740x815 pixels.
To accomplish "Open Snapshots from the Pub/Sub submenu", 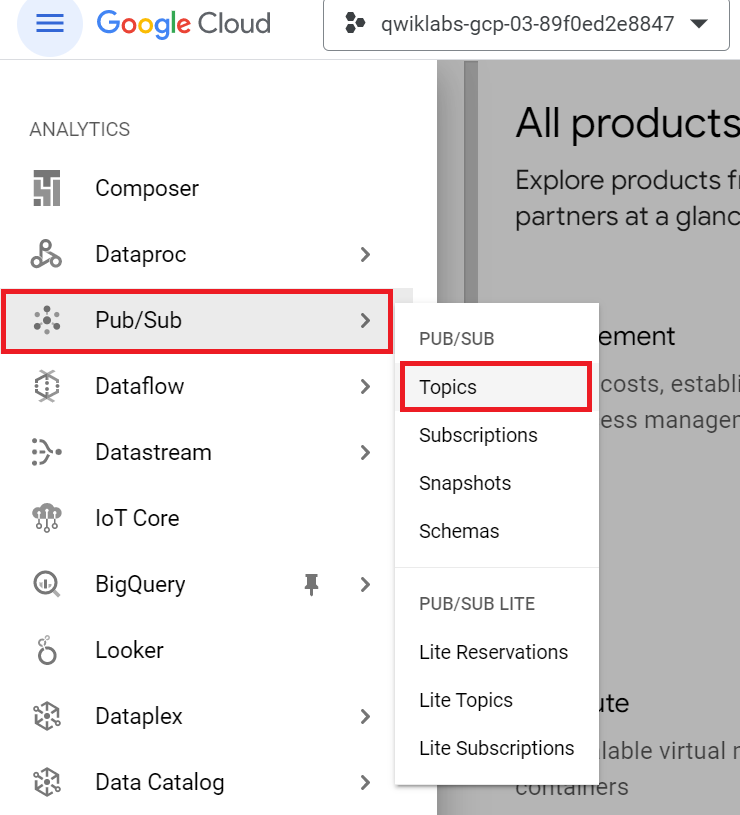I will [465, 483].
